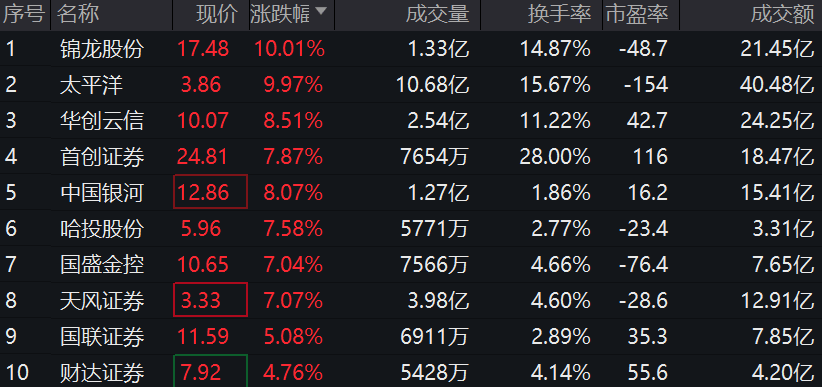Click the change value 7.58%
Viewport: 822px width, 387px height.
click(294, 229)
